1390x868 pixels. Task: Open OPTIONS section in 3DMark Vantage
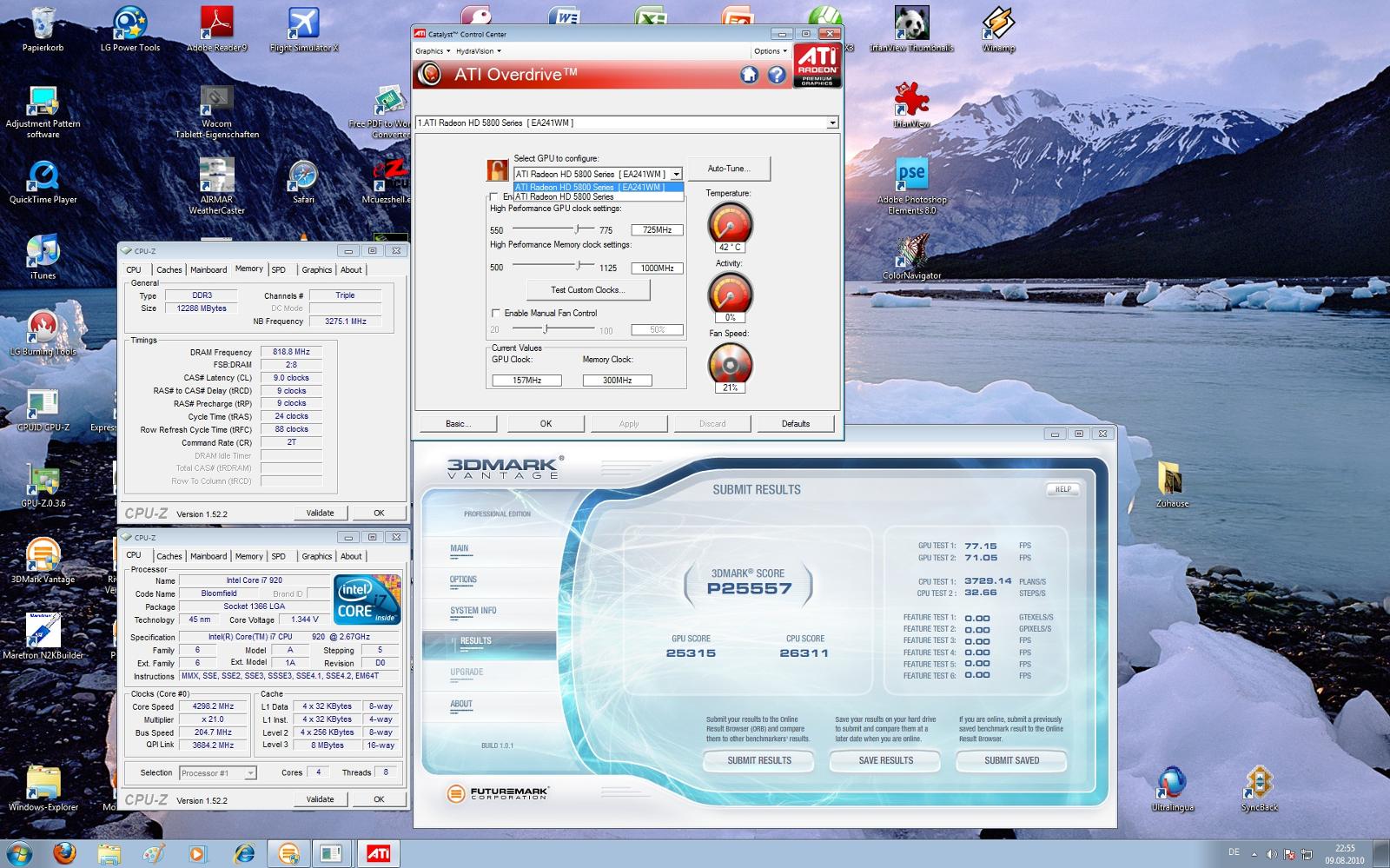coord(463,580)
